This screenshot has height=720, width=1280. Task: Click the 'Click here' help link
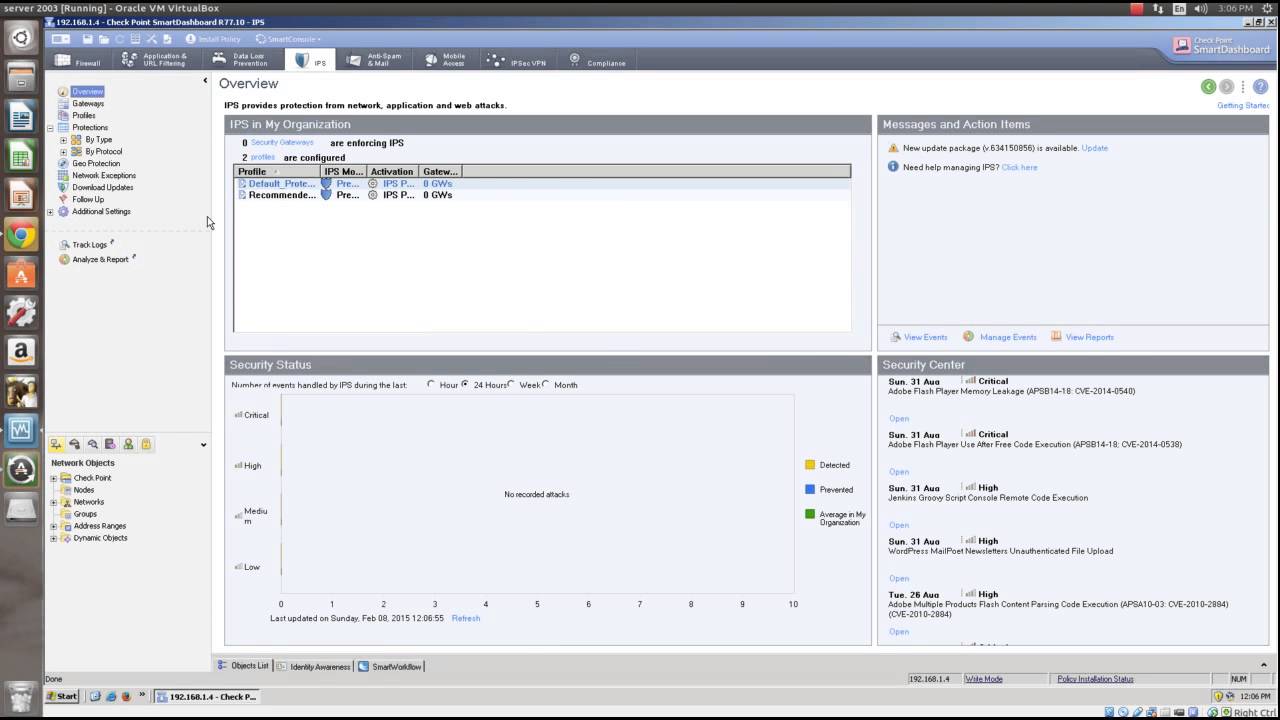(1019, 167)
